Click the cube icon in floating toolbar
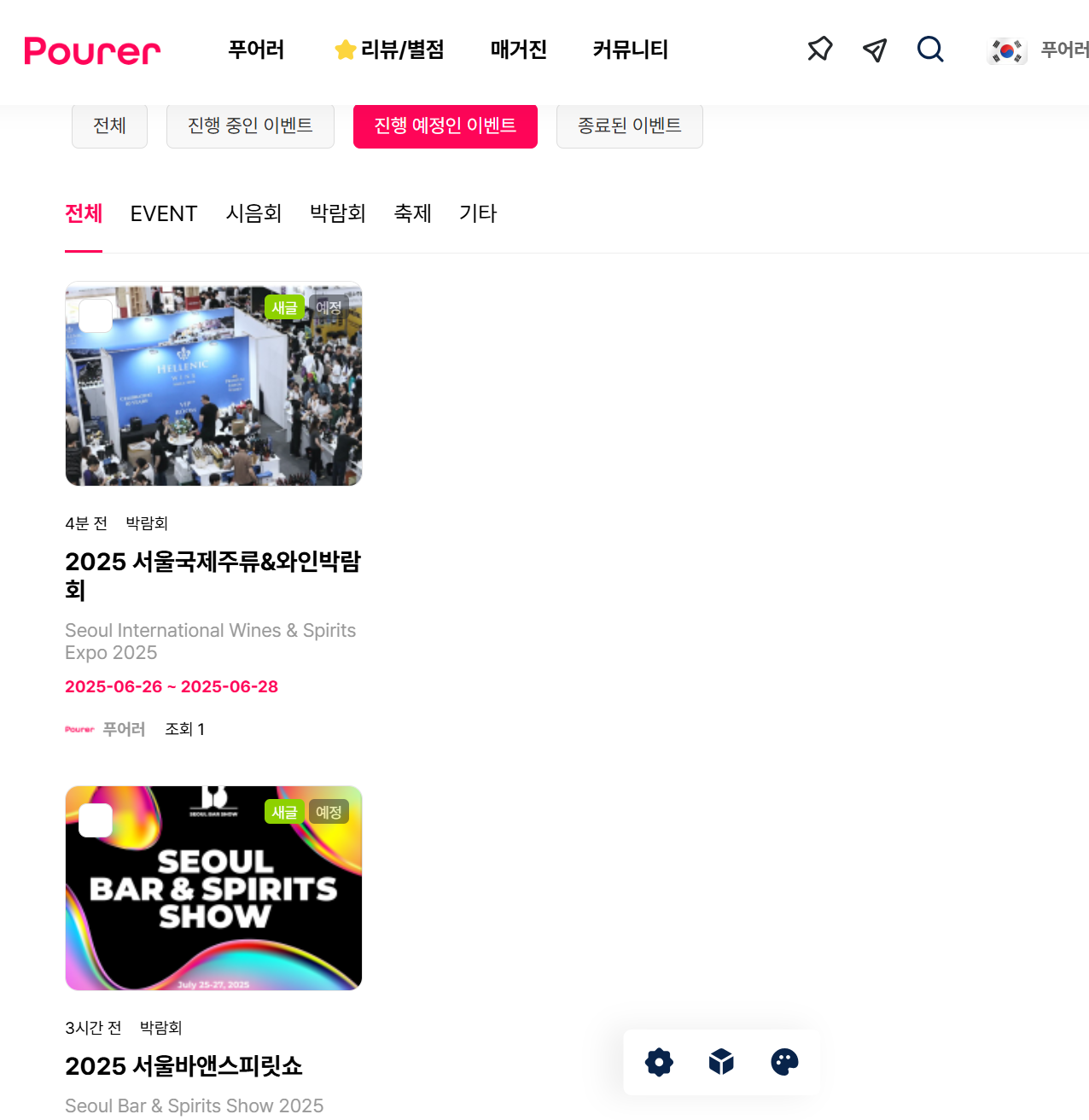The height and width of the screenshot is (1120, 1089). click(x=721, y=1062)
